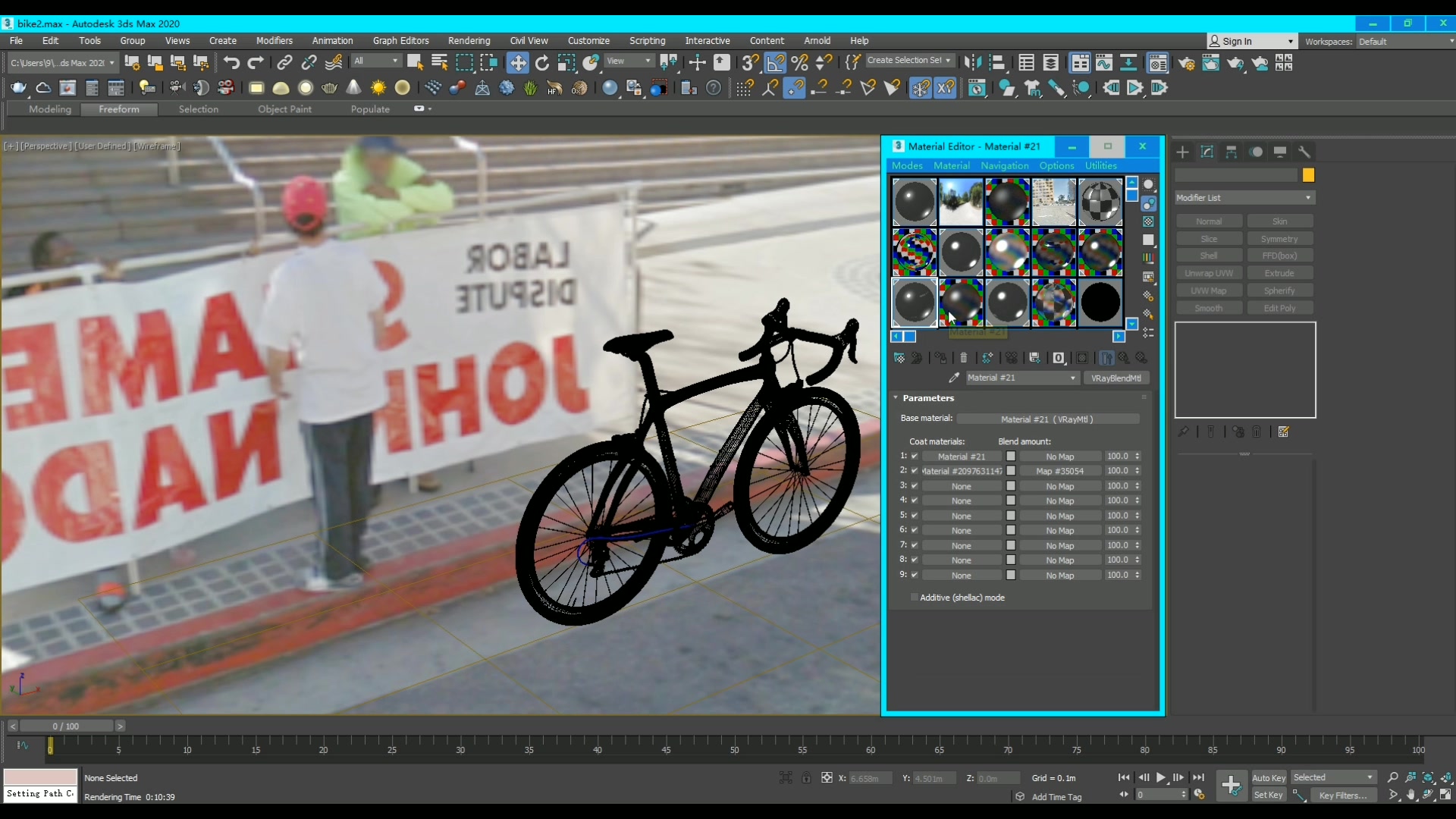This screenshot has width=1456, height=819.
Task: Uncheck coat material 1 checkbox
Action: 915,457
